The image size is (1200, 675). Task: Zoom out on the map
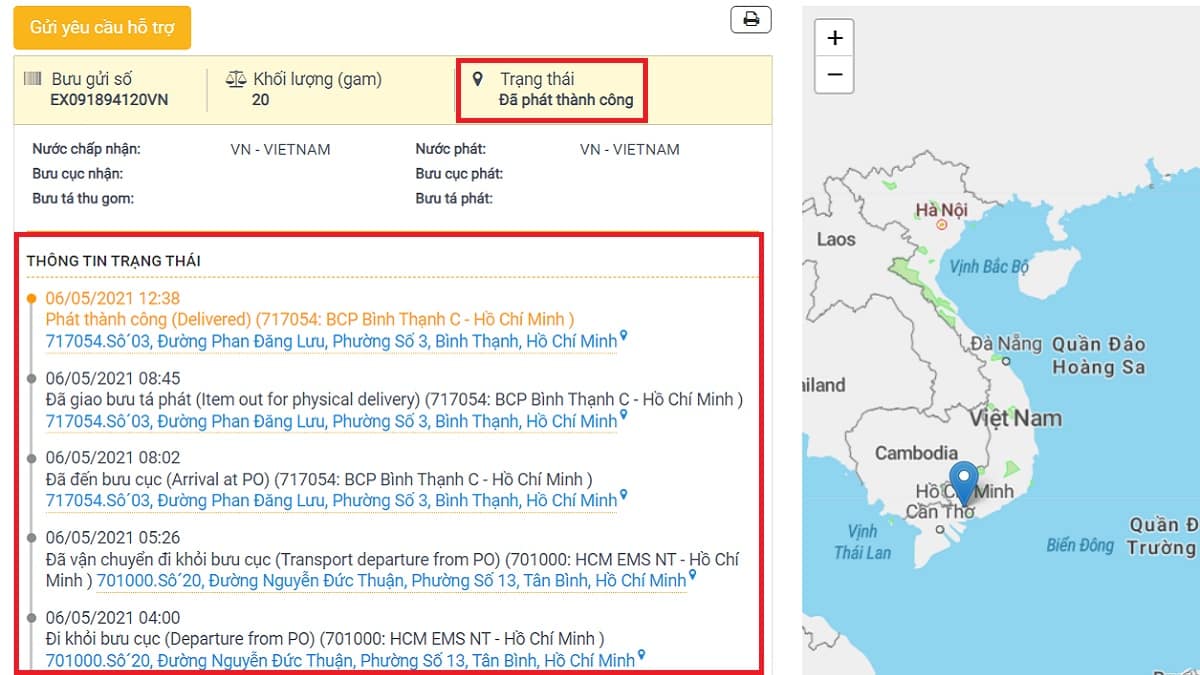coord(834,74)
